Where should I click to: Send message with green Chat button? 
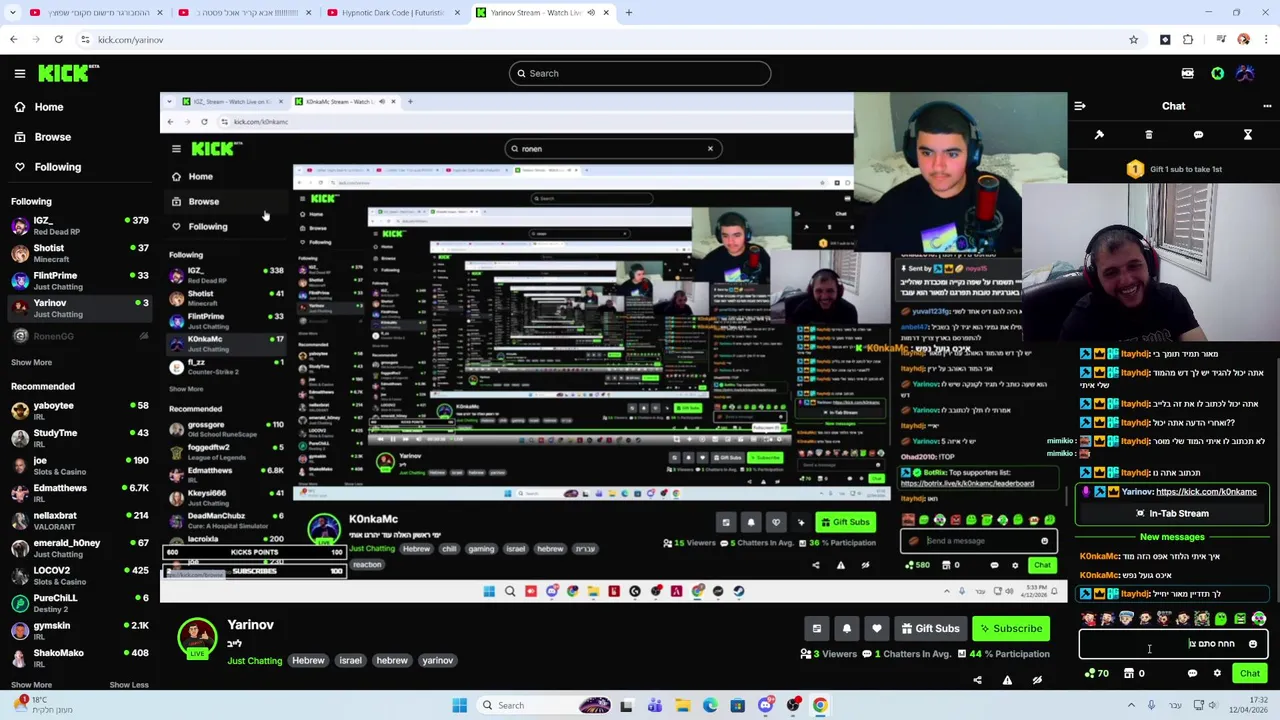pos(1250,673)
